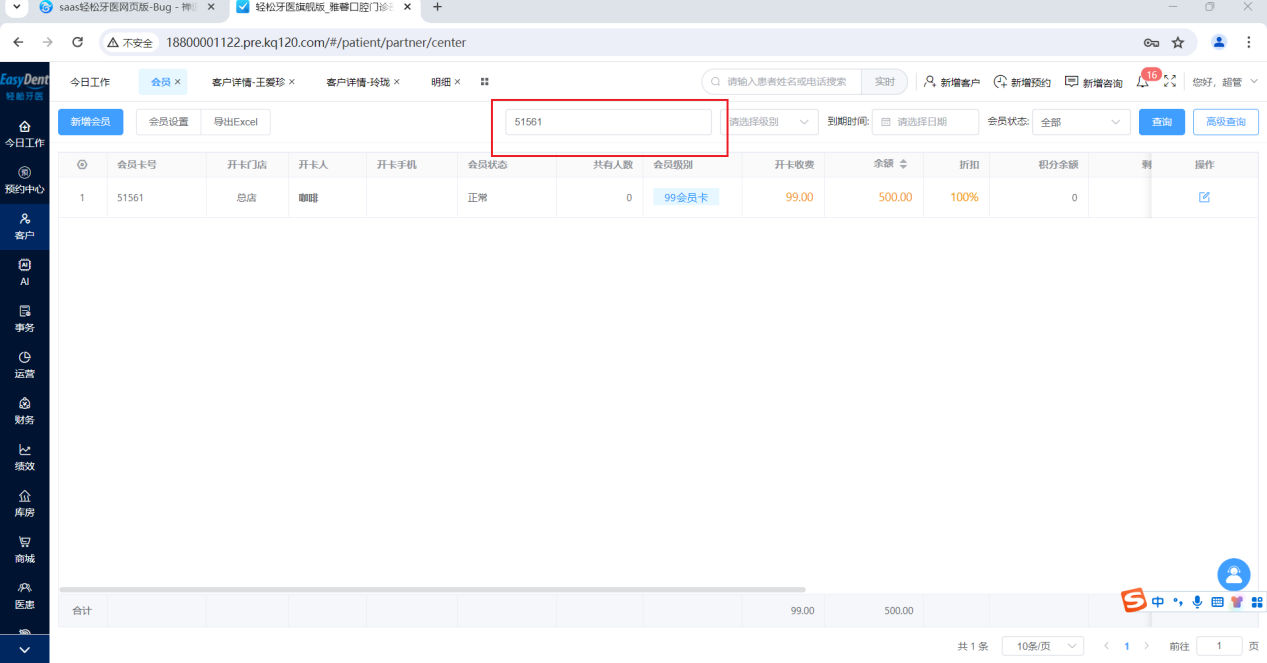Click the Sogou input method S logo

point(1133,600)
